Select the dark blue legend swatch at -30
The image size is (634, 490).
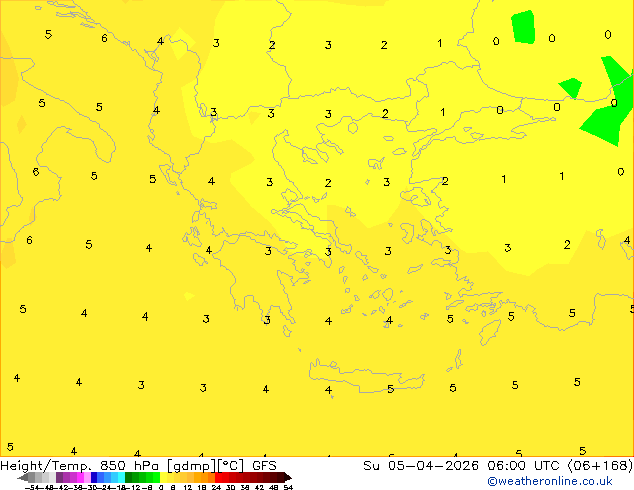(94, 477)
